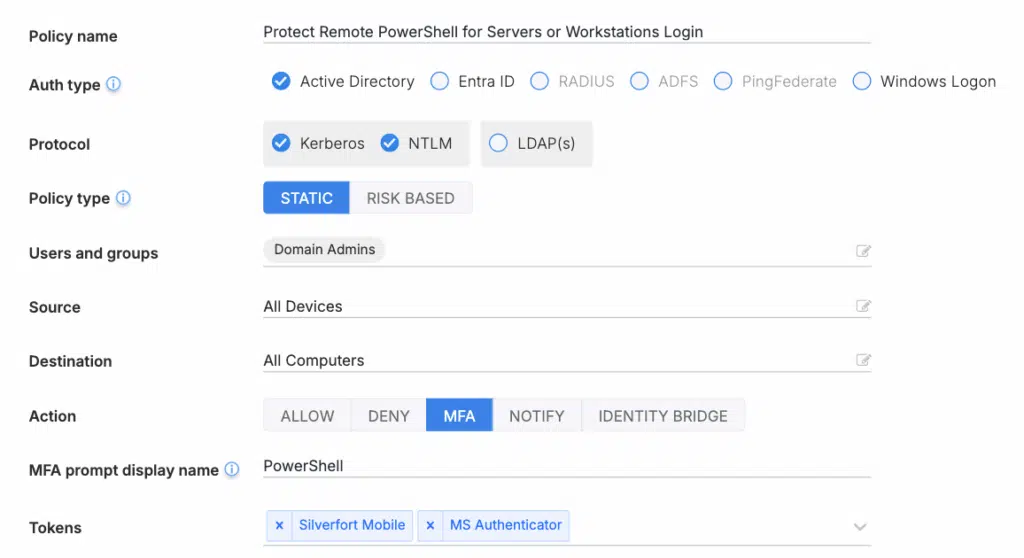Viewport: 1024px width, 558px height.
Task: Click the edit icon for Destination
Action: pyautogui.click(x=863, y=360)
